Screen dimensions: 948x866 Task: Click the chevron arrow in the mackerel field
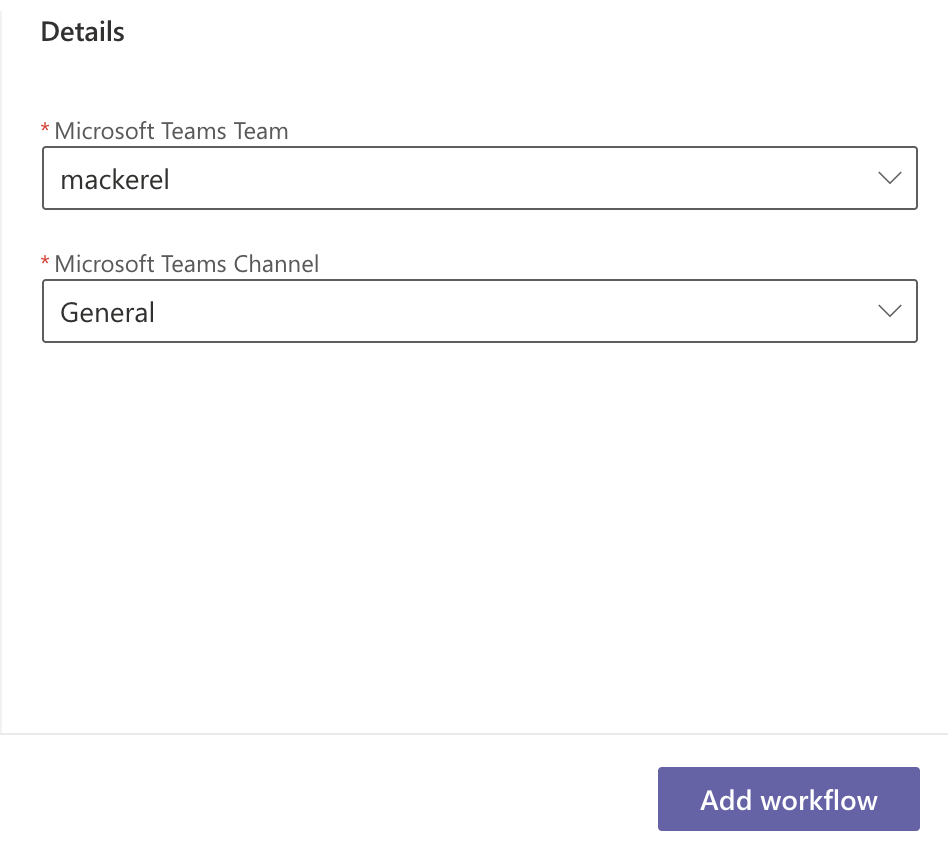pos(889,178)
